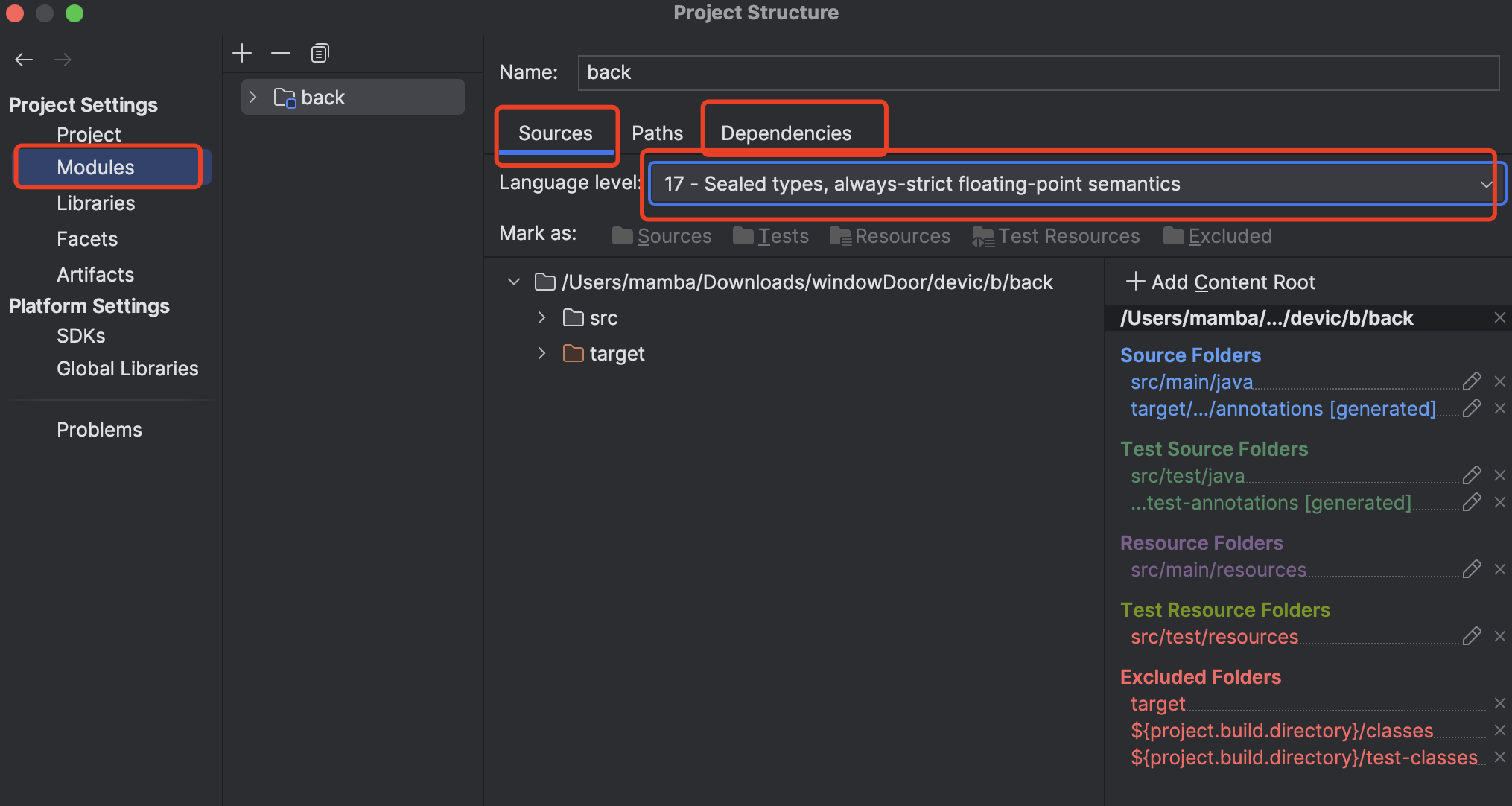This screenshot has height=806, width=1512.
Task: Mark selected folder as Sources
Action: tap(661, 236)
